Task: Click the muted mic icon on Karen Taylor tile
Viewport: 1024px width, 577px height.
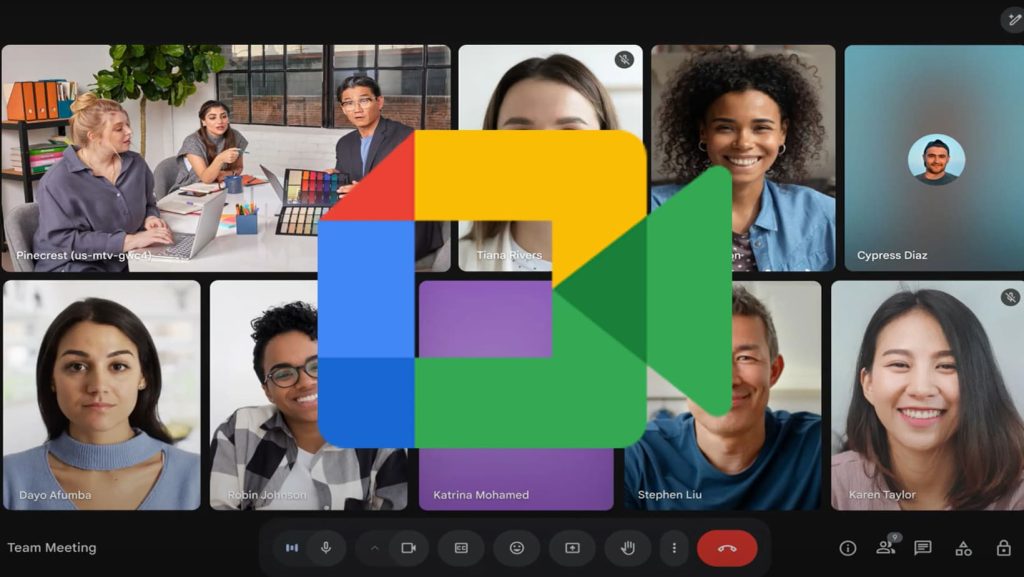Action: tap(1010, 297)
